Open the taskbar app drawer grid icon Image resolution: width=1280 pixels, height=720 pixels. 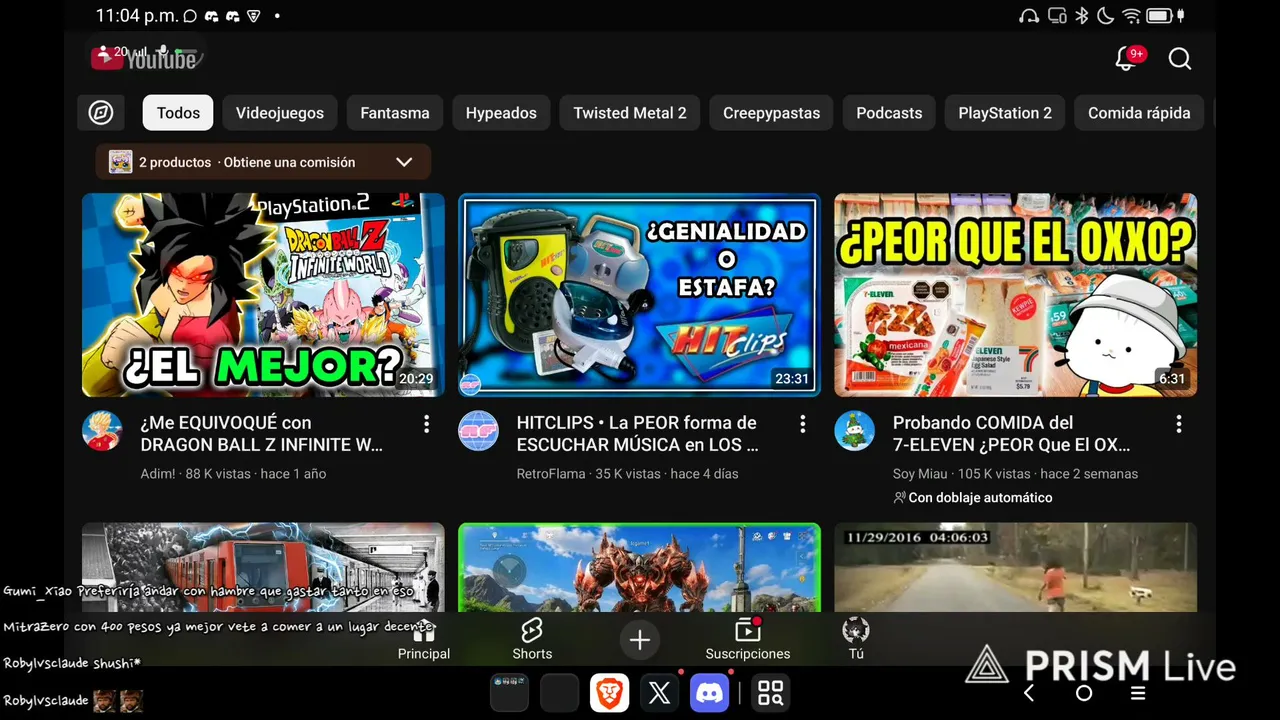point(771,693)
